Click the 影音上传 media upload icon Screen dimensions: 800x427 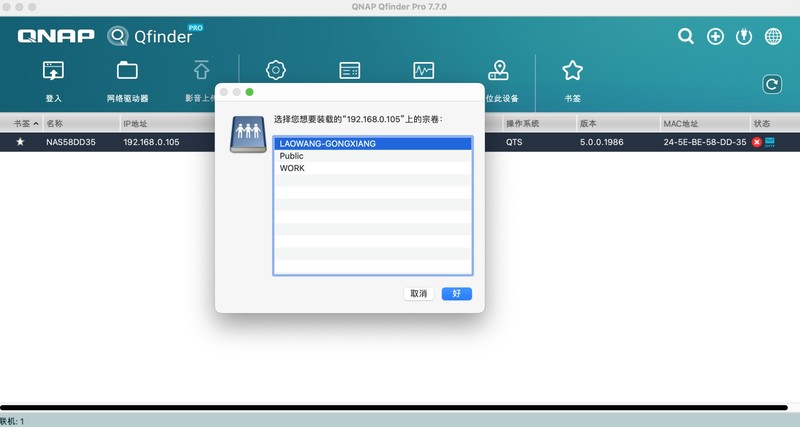202,71
